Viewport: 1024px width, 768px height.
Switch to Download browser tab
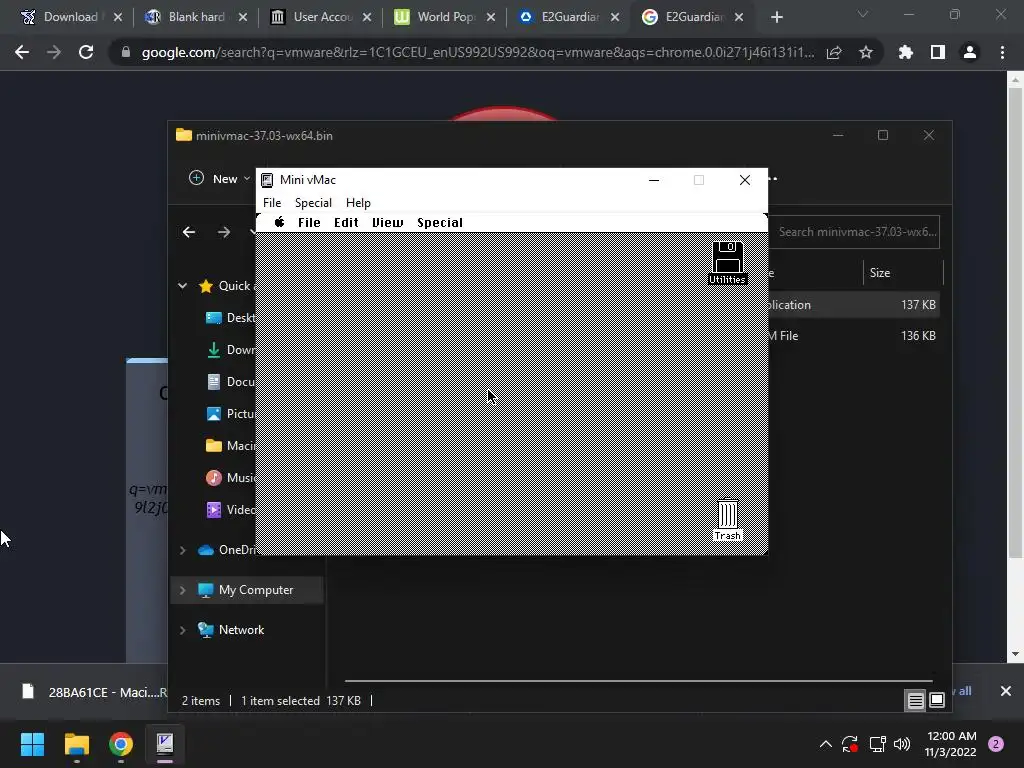click(71, 17)
